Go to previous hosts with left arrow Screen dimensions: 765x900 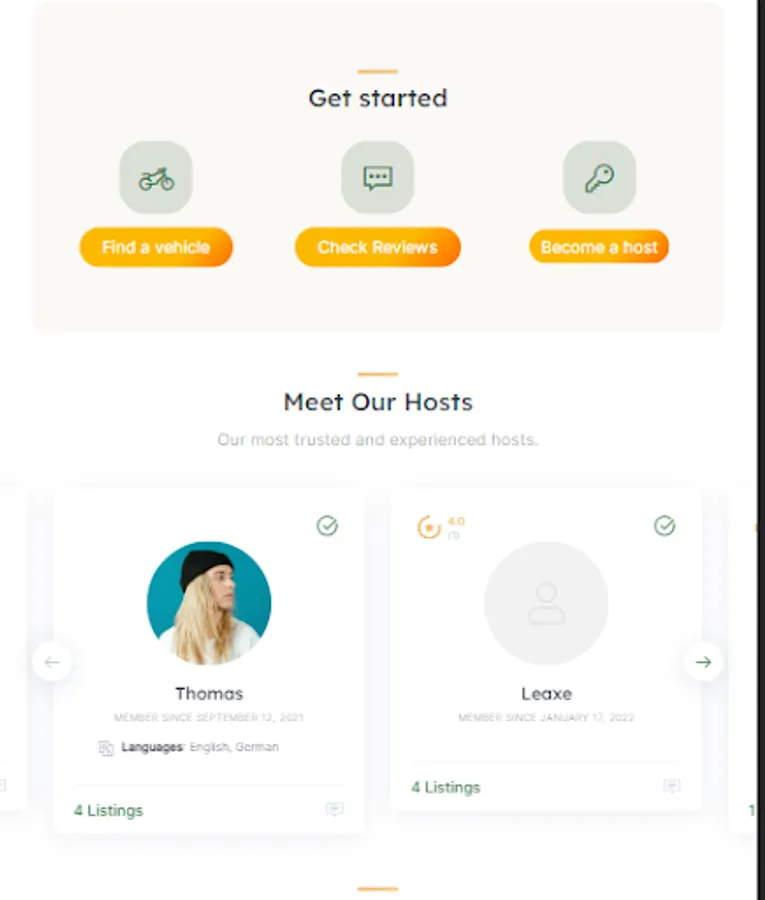point(52,662)
